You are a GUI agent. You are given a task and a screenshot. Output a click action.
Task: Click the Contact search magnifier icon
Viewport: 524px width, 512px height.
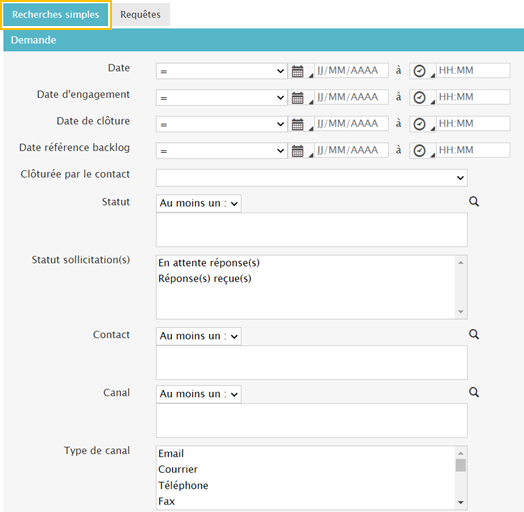click(474, 334)
